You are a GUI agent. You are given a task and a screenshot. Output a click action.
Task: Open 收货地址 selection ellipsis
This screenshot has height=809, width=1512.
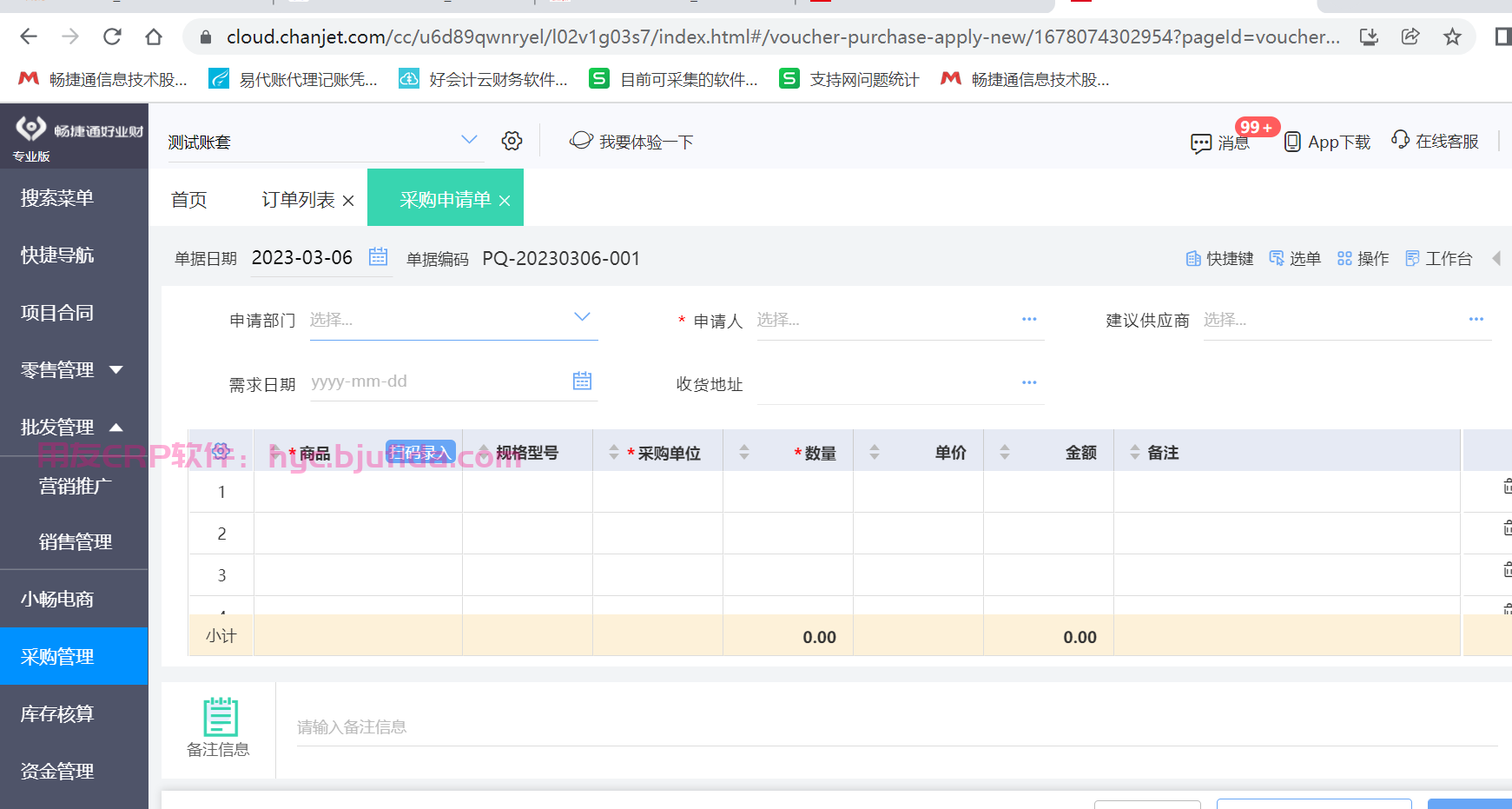[x=1029, y=383]
